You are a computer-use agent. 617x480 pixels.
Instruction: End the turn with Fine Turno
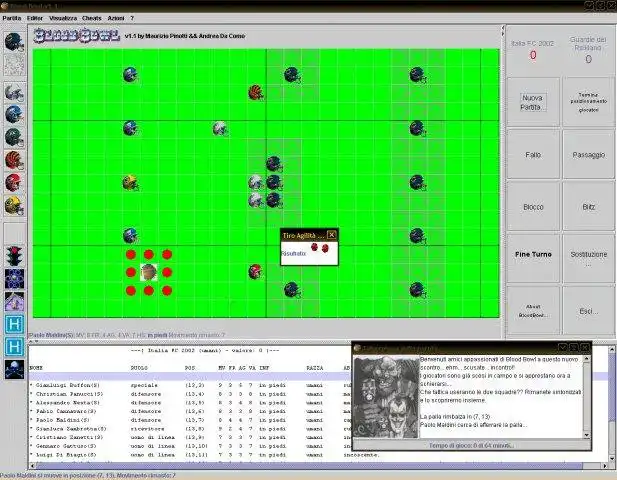(533, 258)
